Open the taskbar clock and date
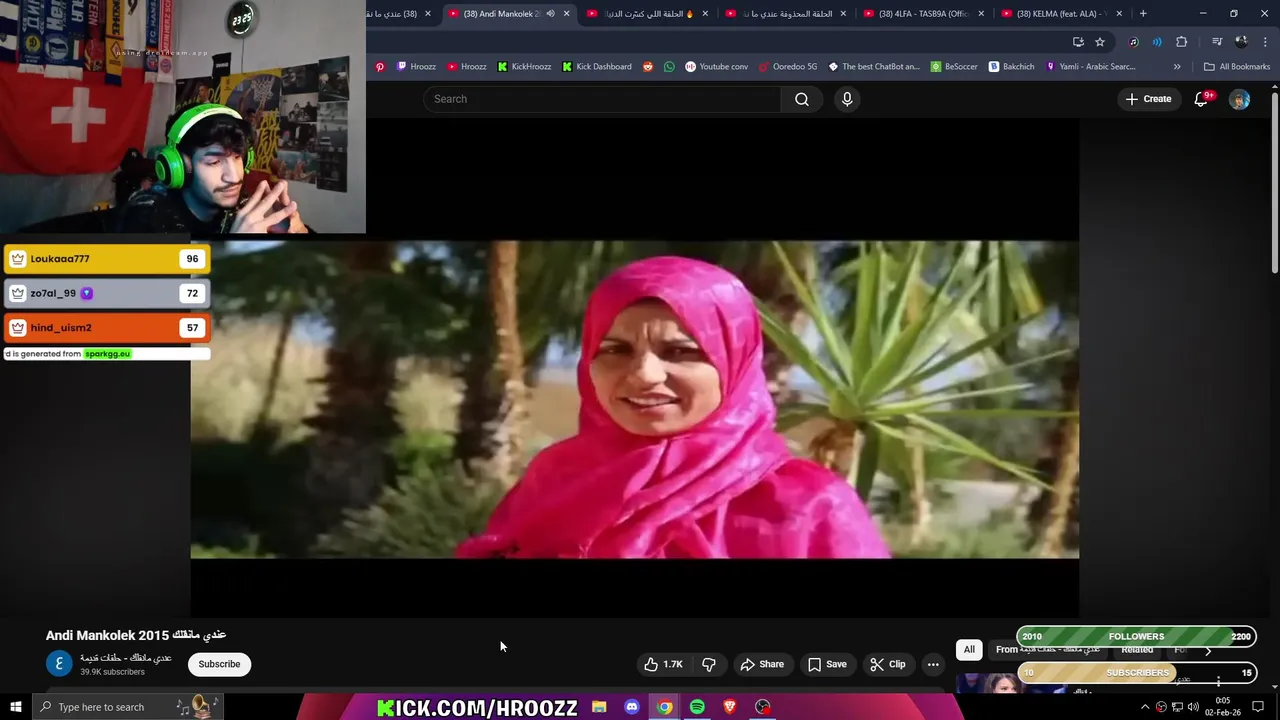Image resolution: width=1280 pixels, height=720 pixels. click(x=1223, y=707)
